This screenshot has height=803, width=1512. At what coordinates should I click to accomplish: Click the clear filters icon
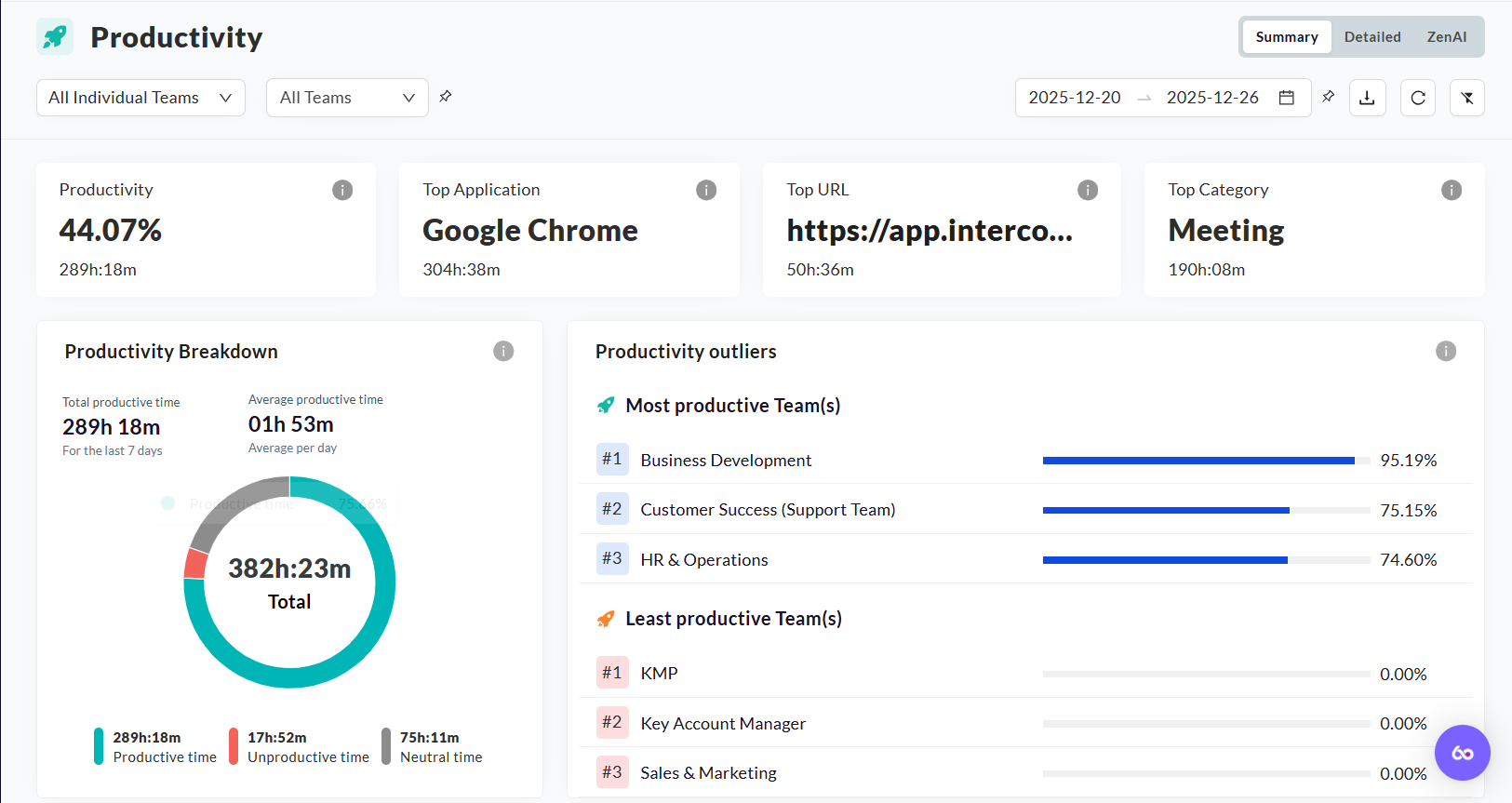click(1467, 98)
